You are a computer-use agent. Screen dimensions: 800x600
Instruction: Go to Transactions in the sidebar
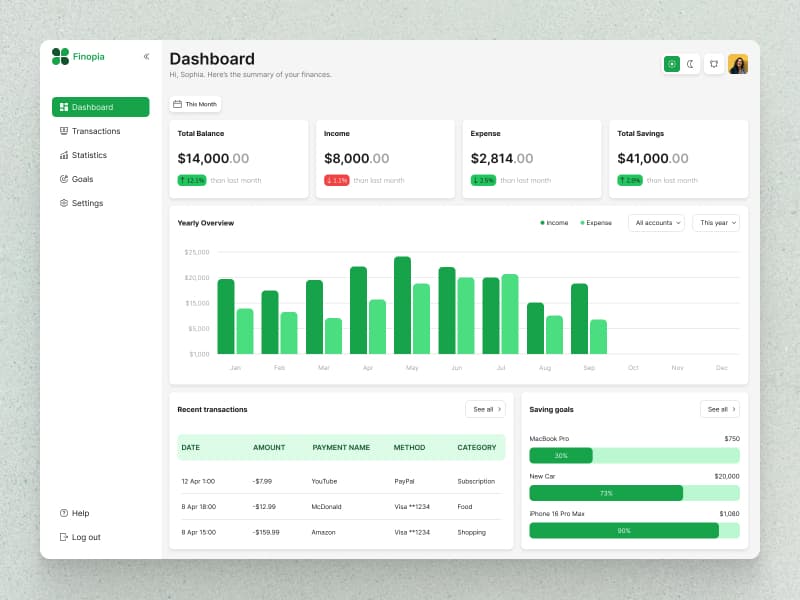click(95, 131)
